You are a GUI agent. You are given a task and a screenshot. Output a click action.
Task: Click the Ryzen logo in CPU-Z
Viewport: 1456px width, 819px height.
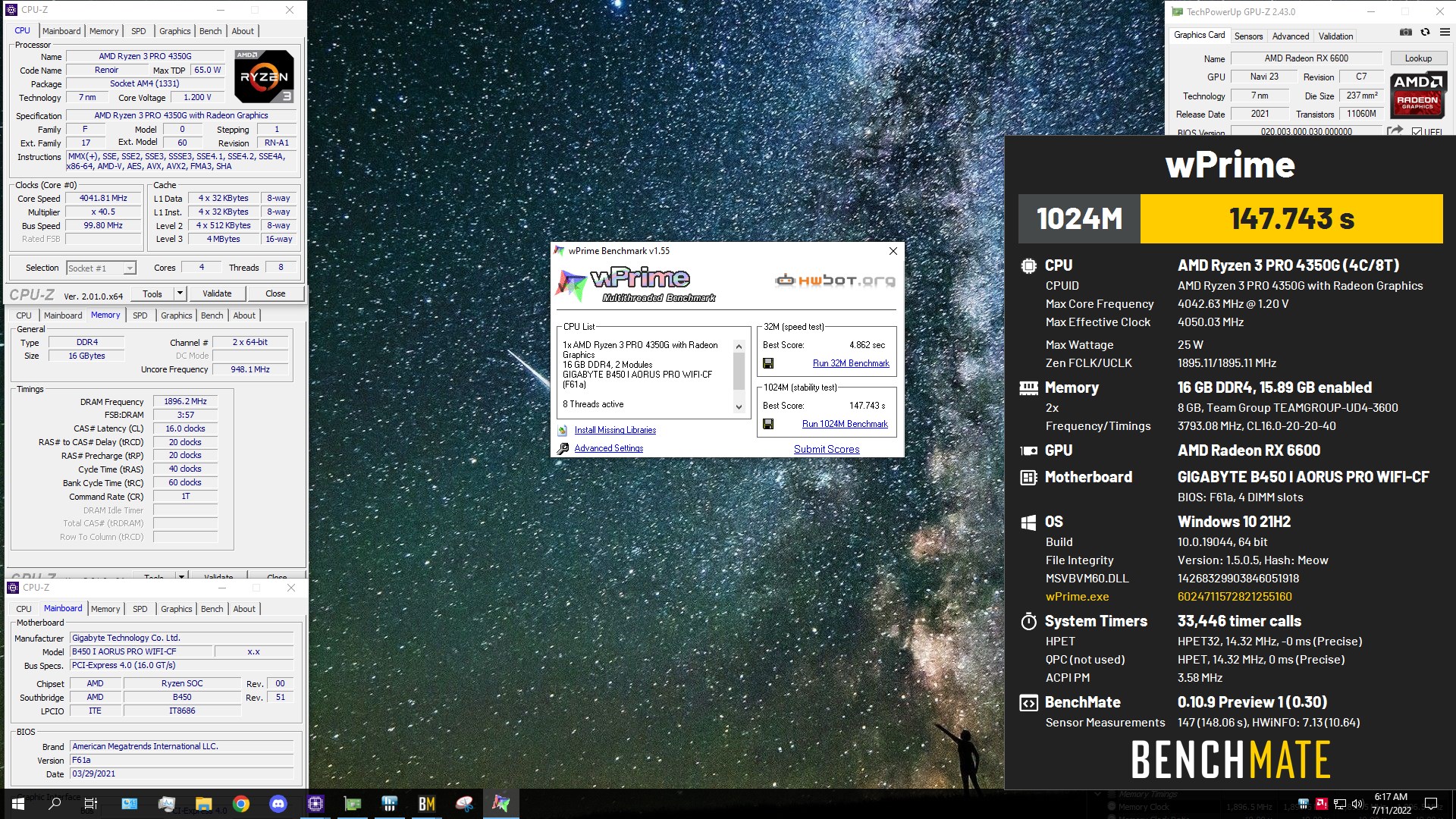click(264, 77)
